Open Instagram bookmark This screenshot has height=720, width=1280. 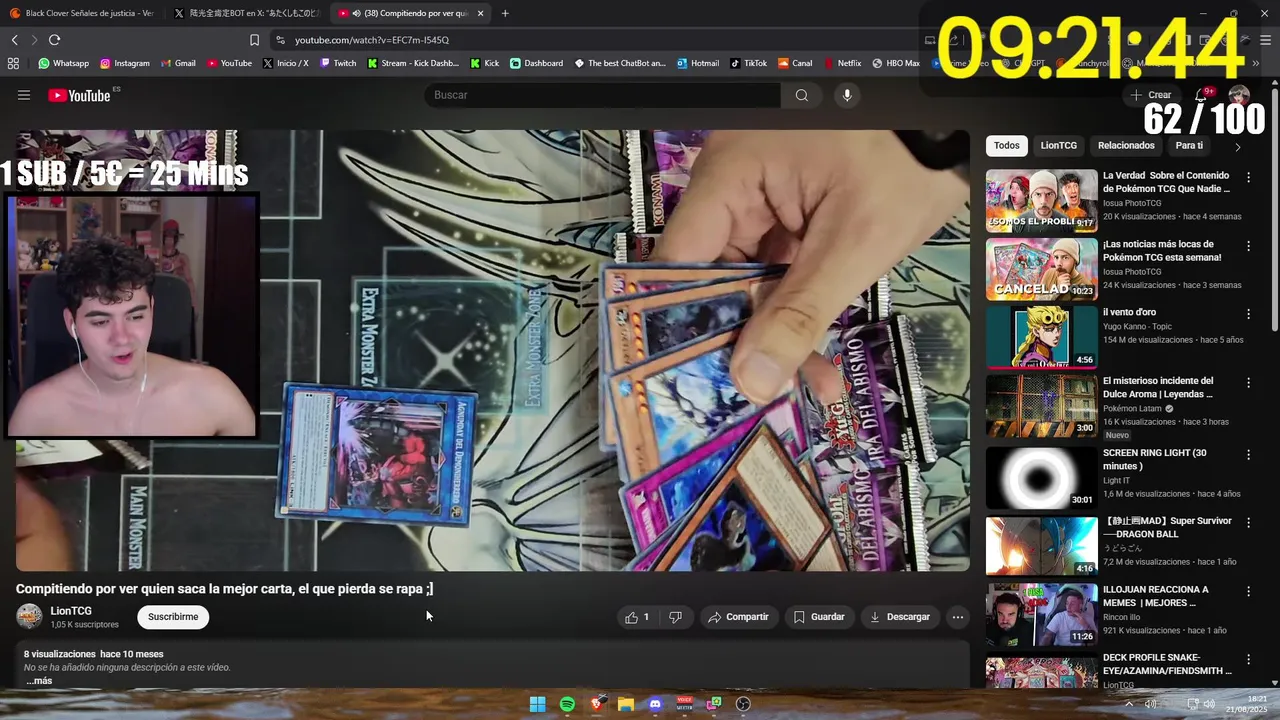pyautogui.click(x=125, y=63)
